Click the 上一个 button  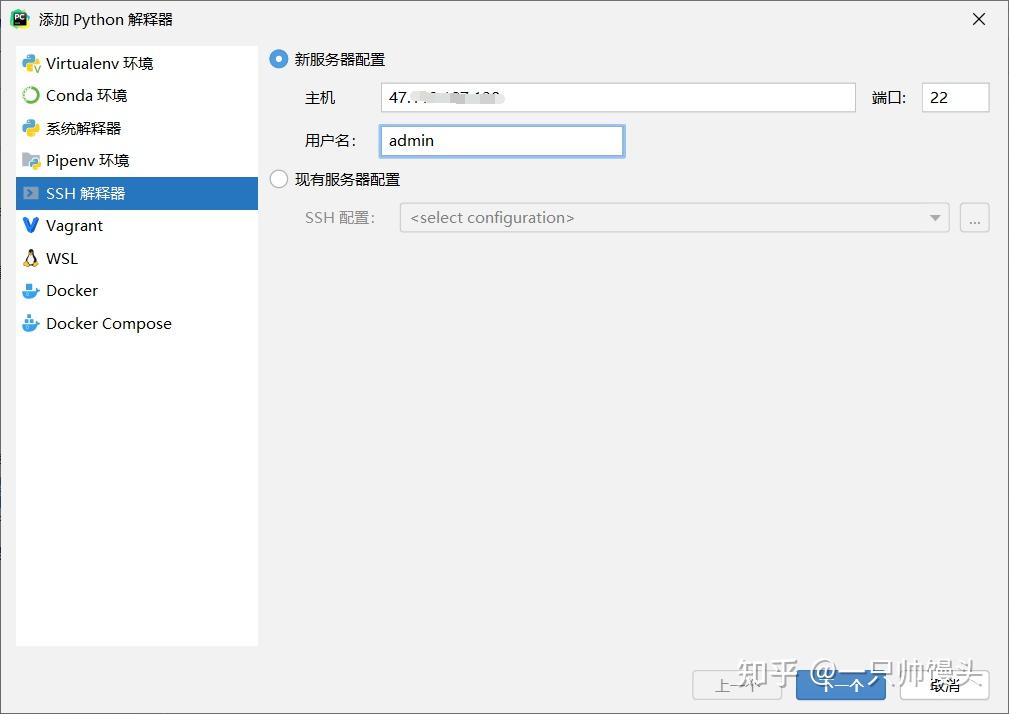[738, 685]
